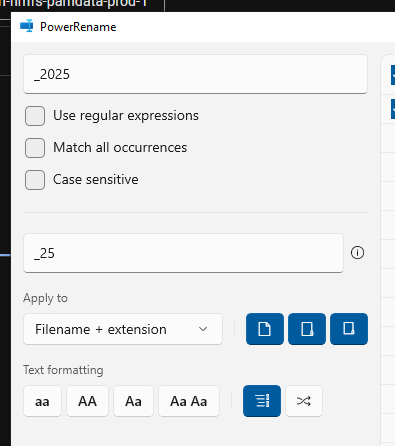Click the search field containing _2025
Screen dimensions: 395x446
point(195,74)
